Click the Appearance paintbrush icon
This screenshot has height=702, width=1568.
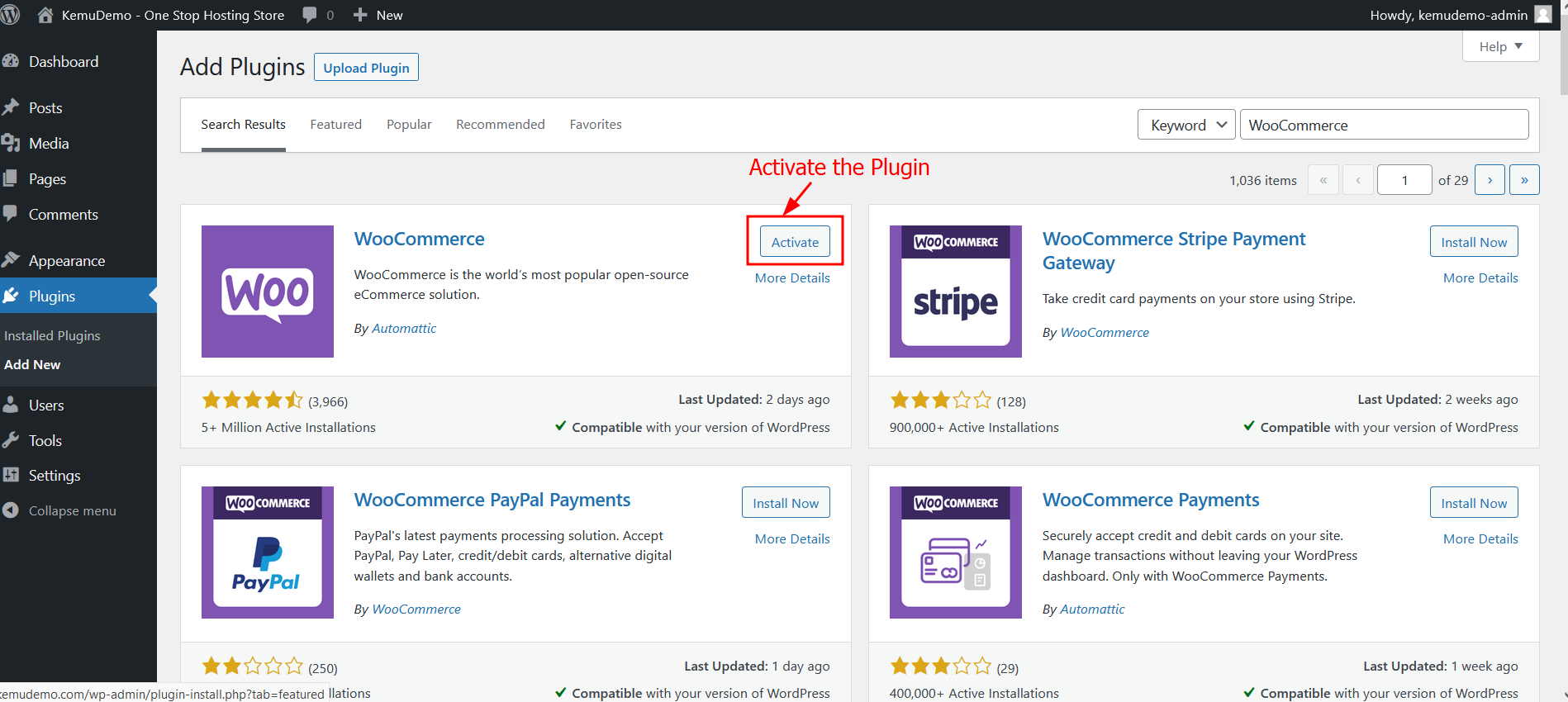point(11,259)
